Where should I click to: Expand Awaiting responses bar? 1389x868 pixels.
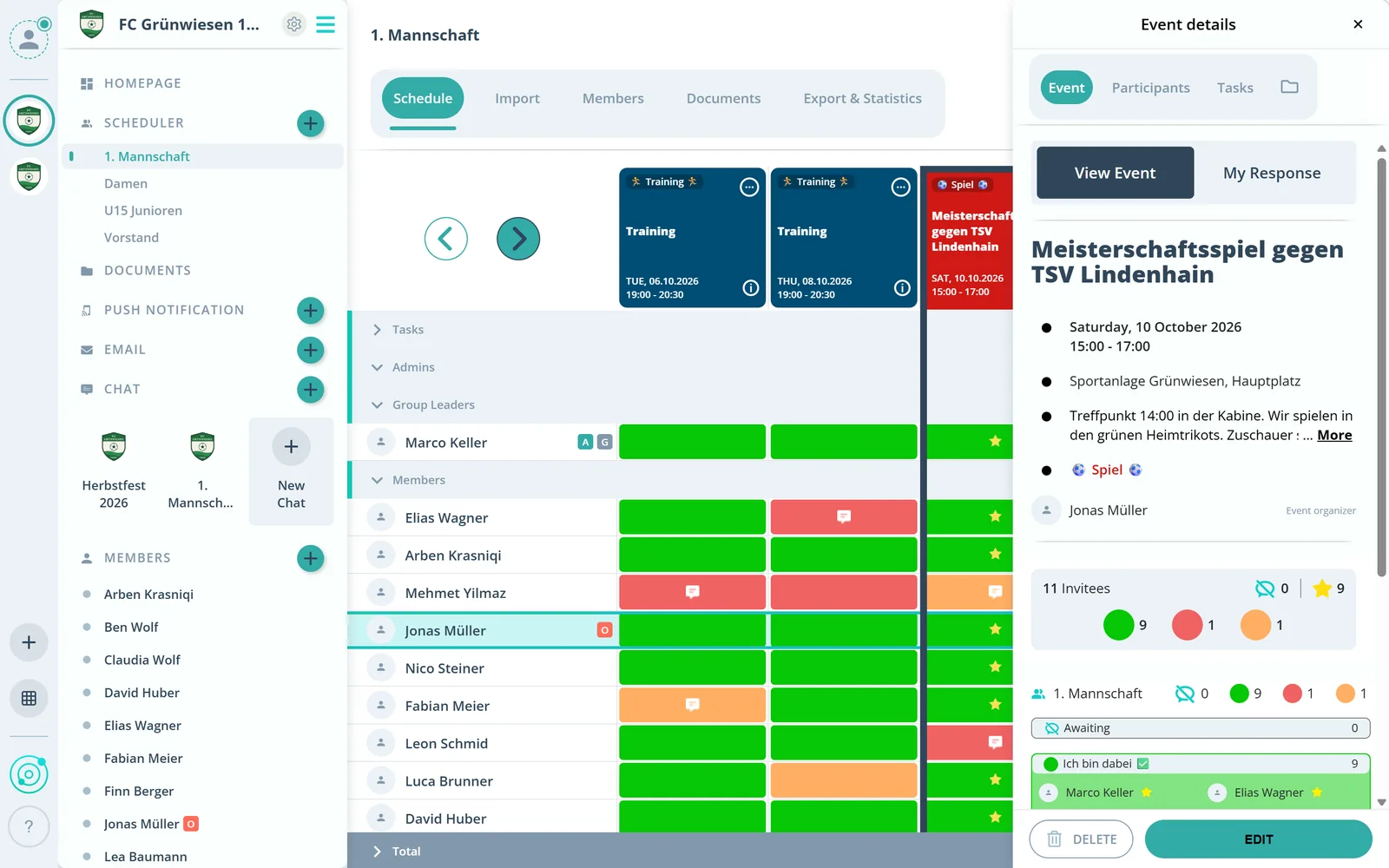(1201, 728)
